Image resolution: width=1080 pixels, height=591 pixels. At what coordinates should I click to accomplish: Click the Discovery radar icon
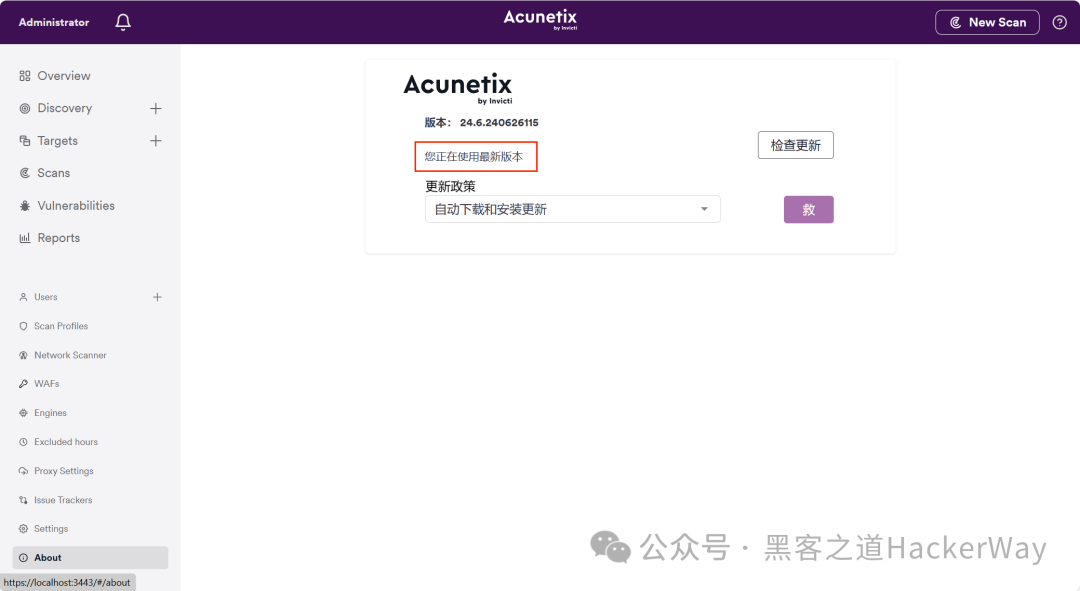[25, 108]
